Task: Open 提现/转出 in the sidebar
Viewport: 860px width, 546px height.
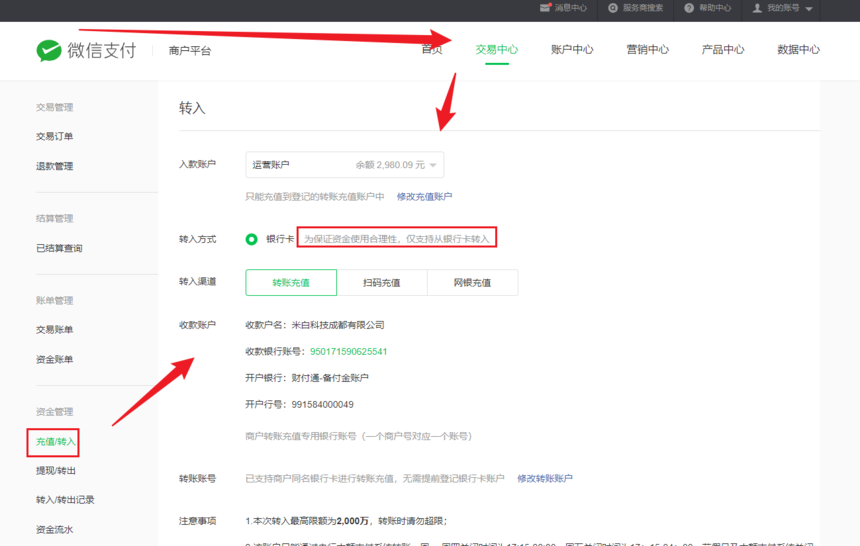Action: coord(56,471)
